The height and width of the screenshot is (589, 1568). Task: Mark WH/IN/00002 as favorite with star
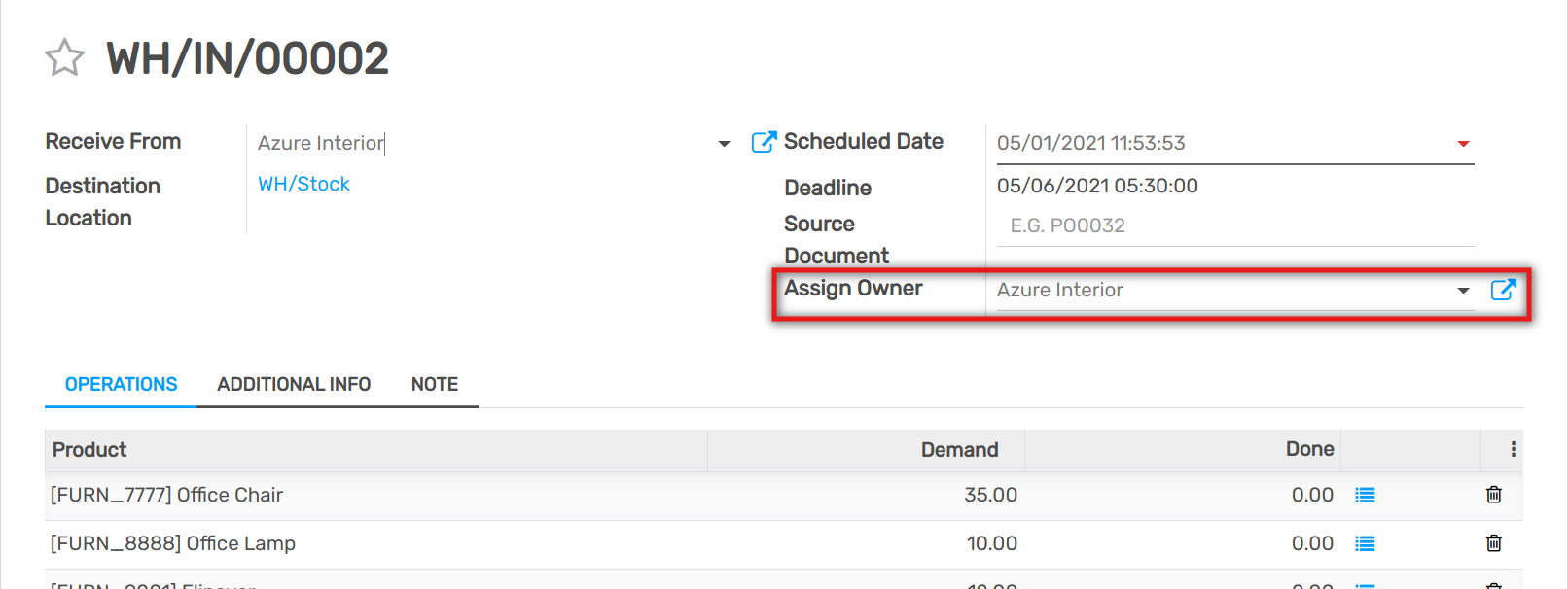[64, 57]
